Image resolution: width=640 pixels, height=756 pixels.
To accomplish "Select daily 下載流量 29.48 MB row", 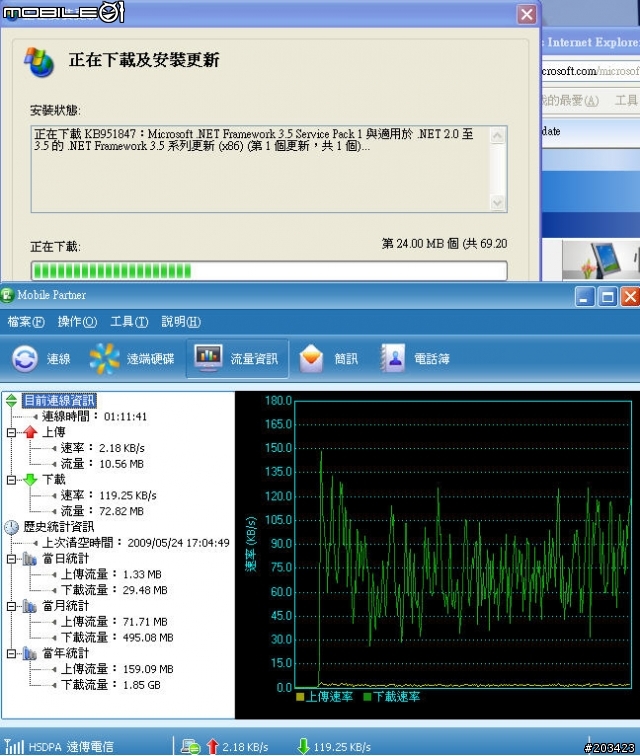I will point(114,590).
